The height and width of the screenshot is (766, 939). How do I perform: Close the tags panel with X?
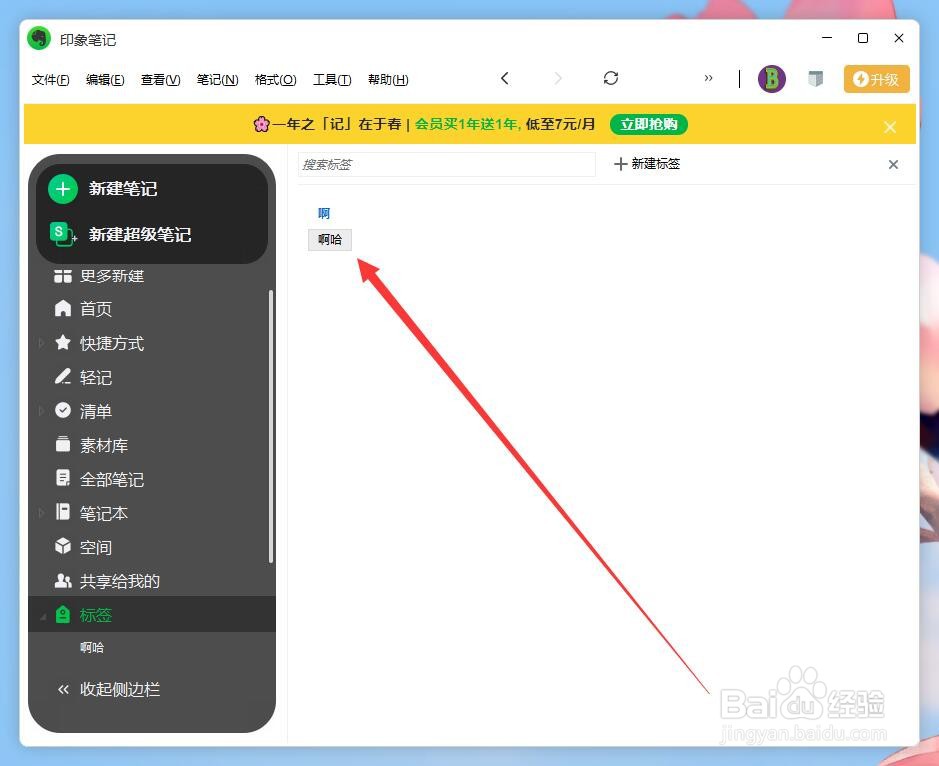point(893,164)
